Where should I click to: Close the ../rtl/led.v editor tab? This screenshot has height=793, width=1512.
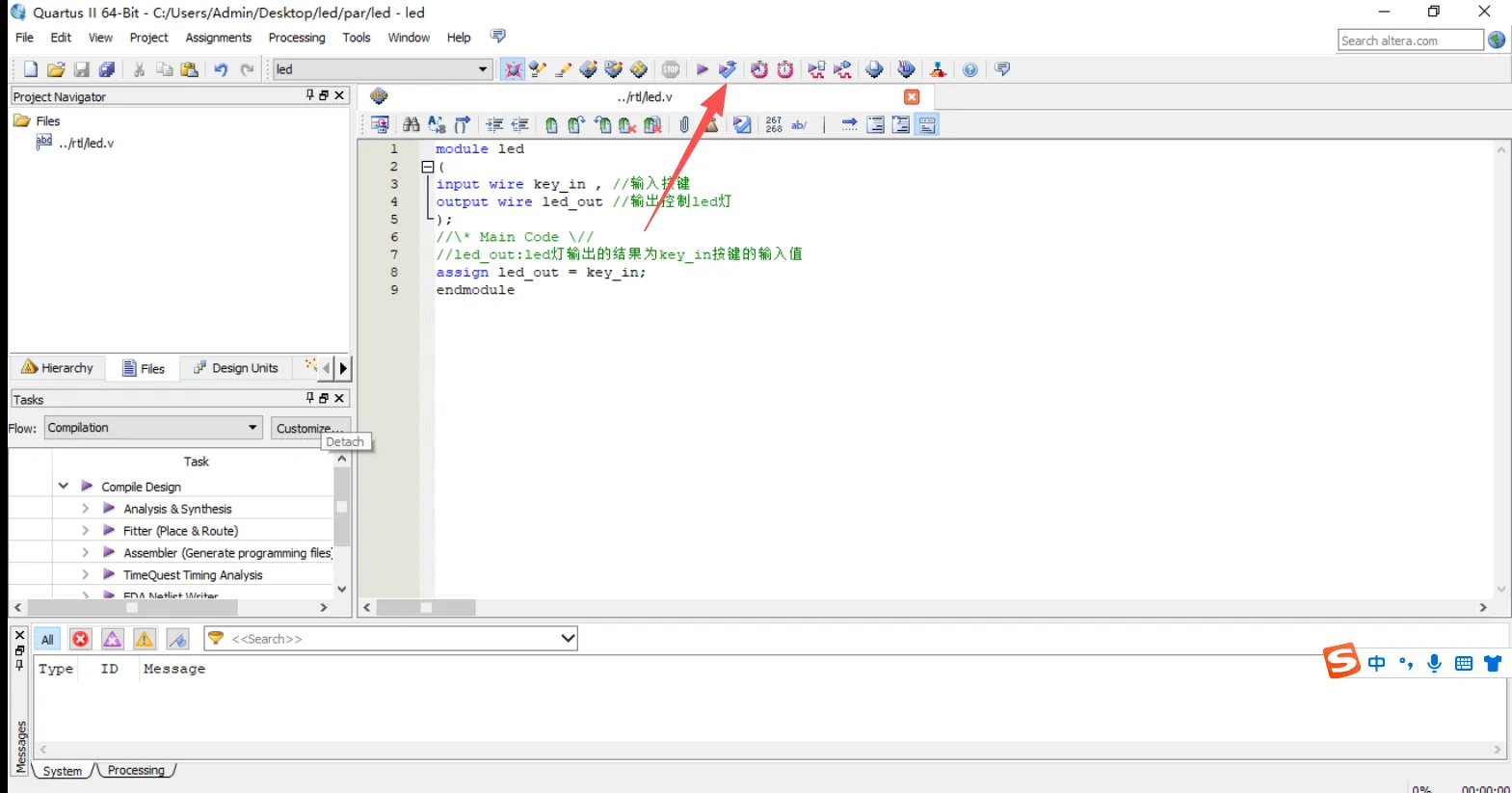coord(912,96)
